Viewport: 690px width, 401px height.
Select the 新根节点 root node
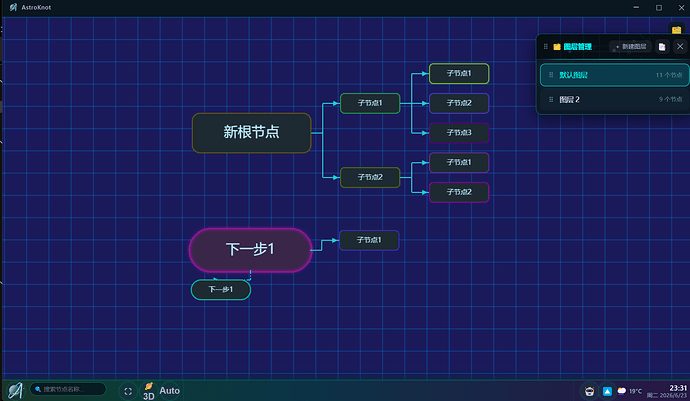pos(251,133)
